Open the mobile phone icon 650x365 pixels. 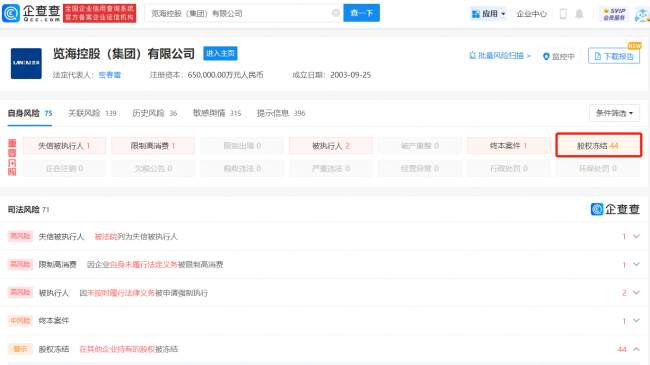pyautogui.click(x=563, y=14)
